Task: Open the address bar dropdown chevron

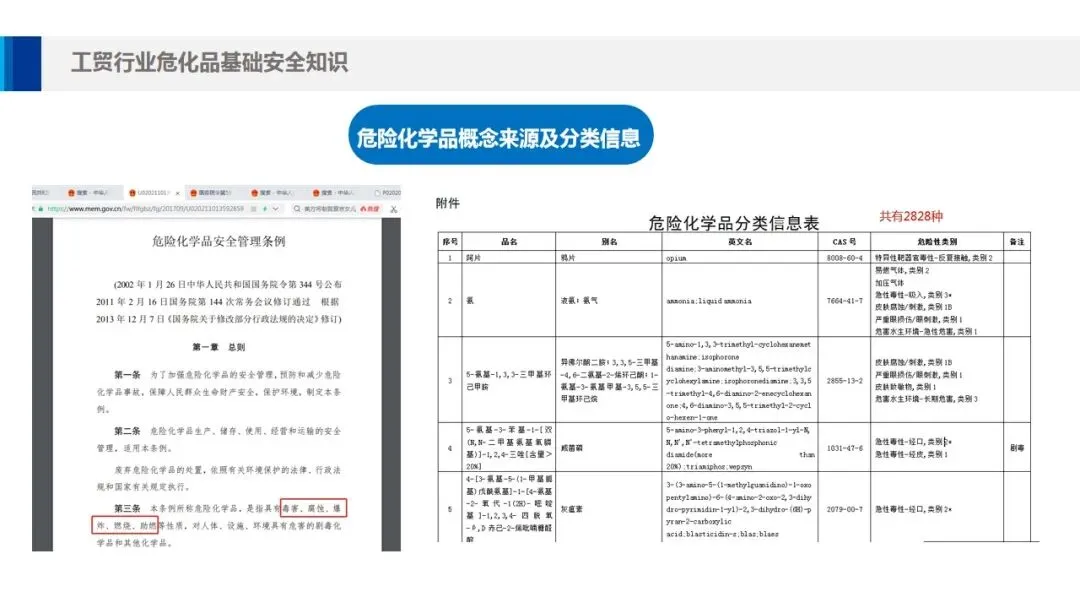Action: pyautogui.click(x=276, y=209)
